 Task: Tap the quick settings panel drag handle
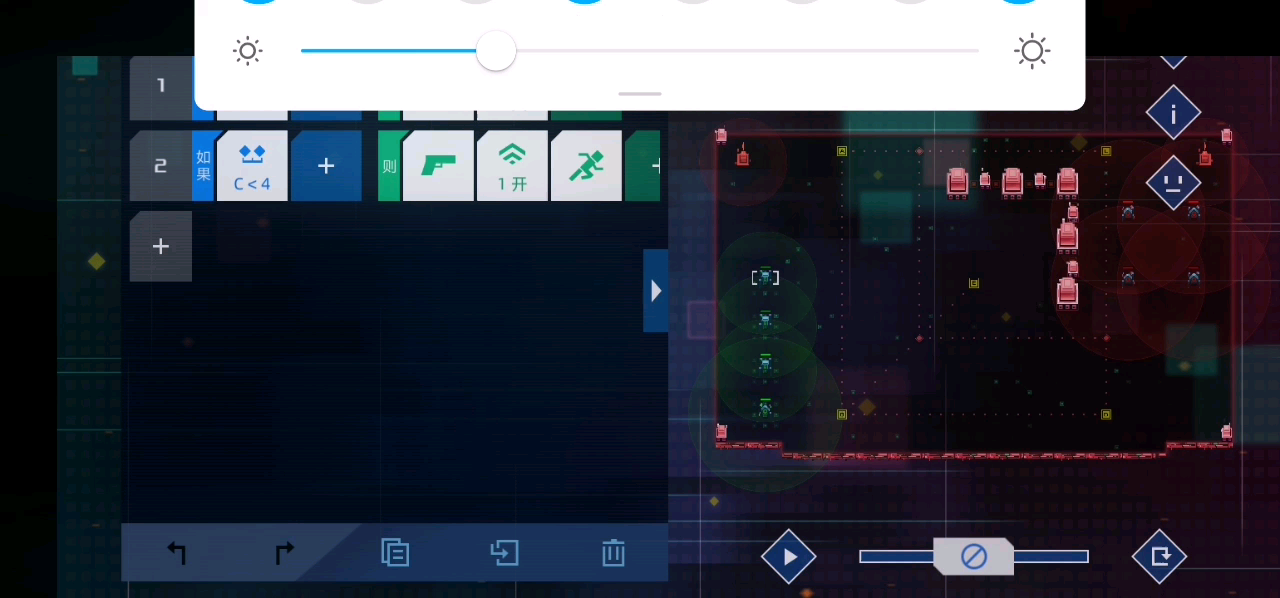640,94
